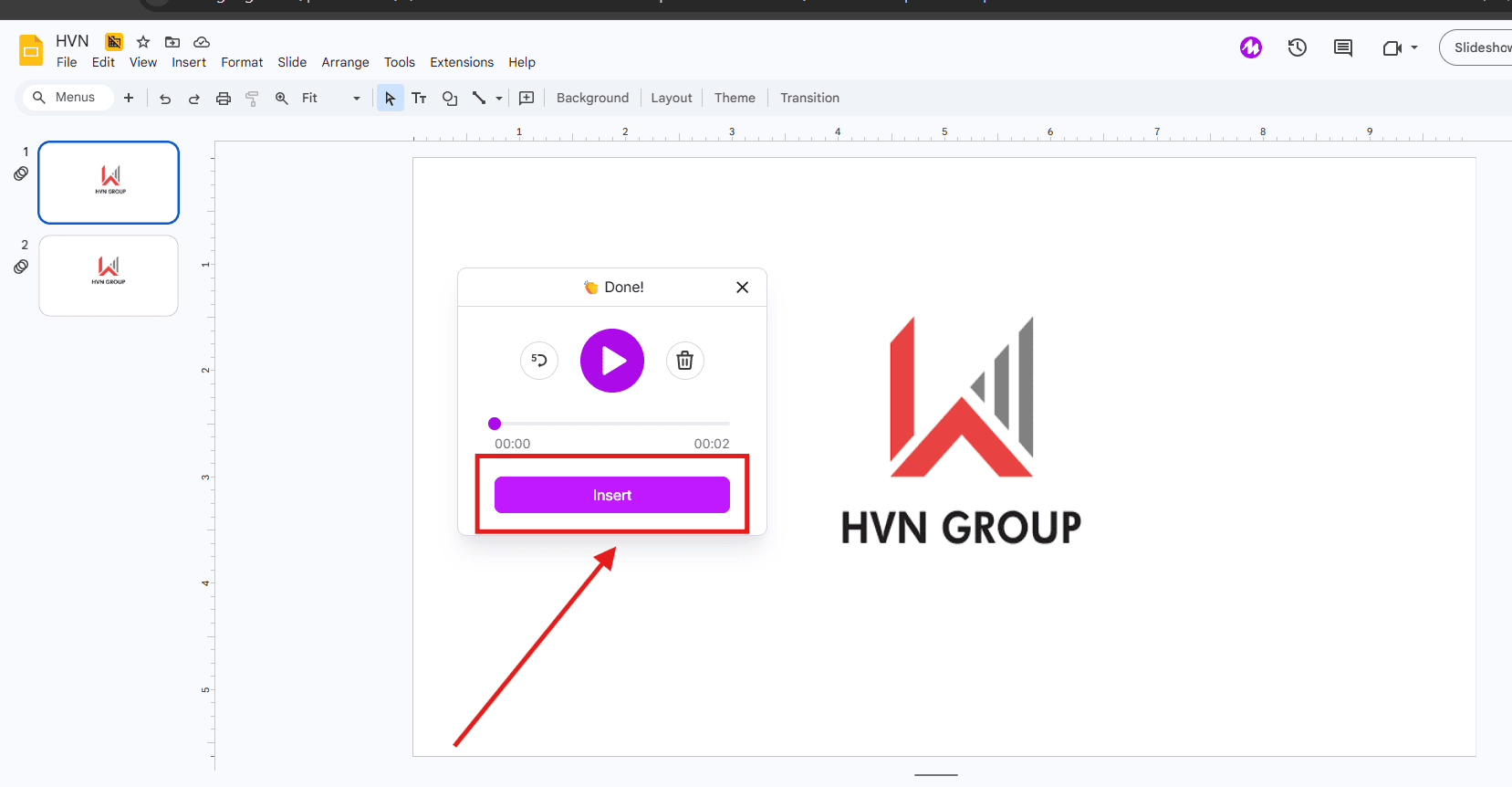The height and width of the screenshot is (787, 1512).
Task: Click the Transition toolbar button
Action: click(x=809, y=98)
